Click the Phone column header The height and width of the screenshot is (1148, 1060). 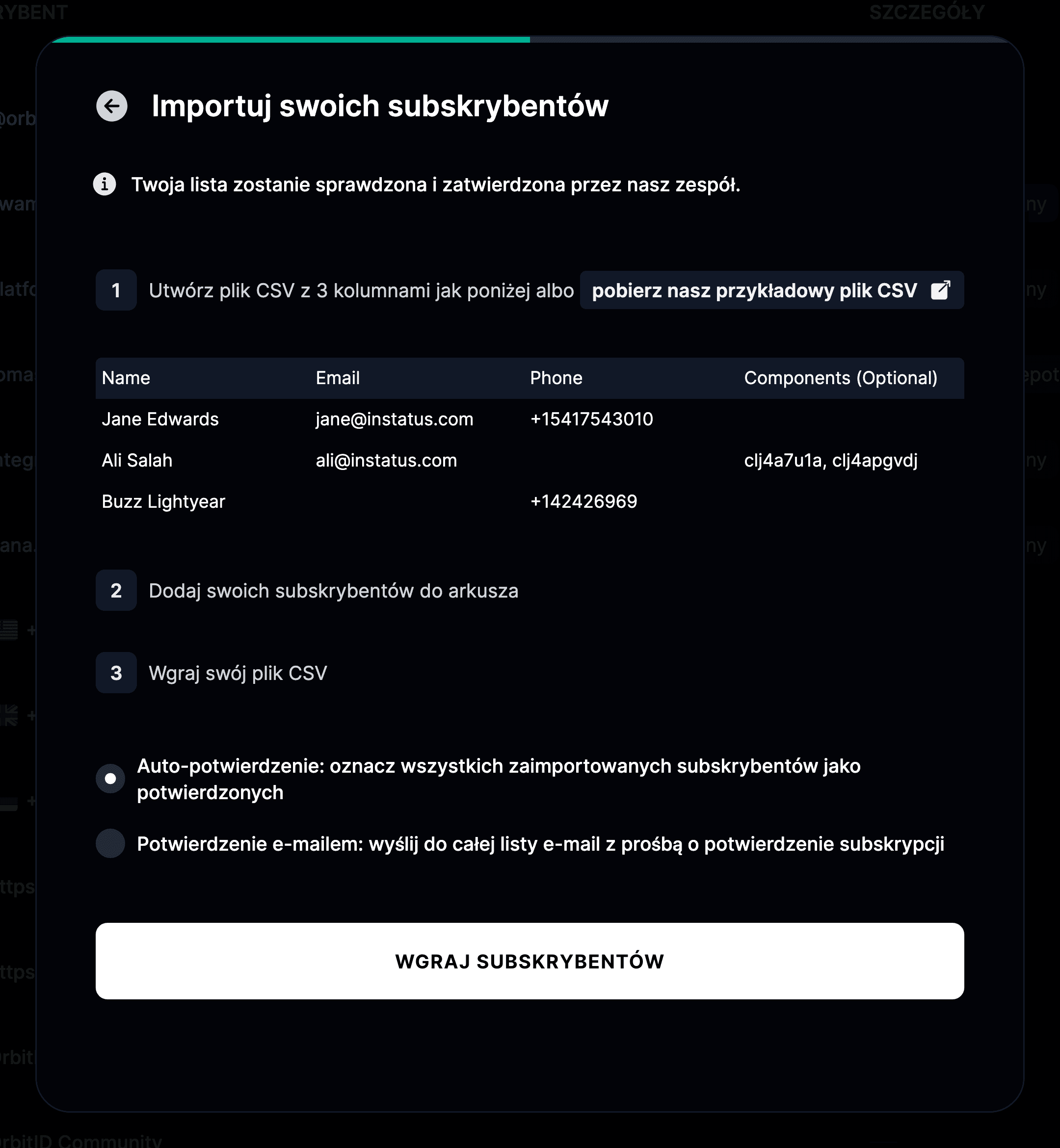tap(556, 378)
